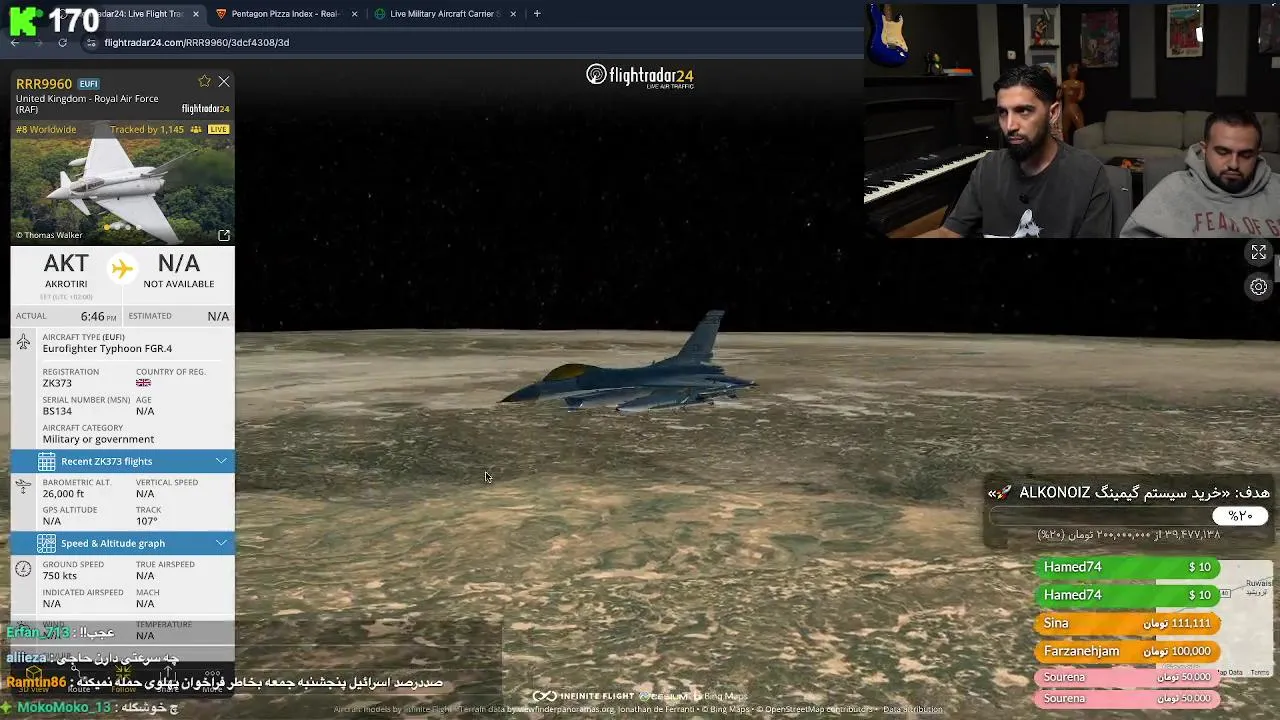Click the yellow airplane route icon
The height and width of the screenshot is (720, 1280).
point(122,268)
